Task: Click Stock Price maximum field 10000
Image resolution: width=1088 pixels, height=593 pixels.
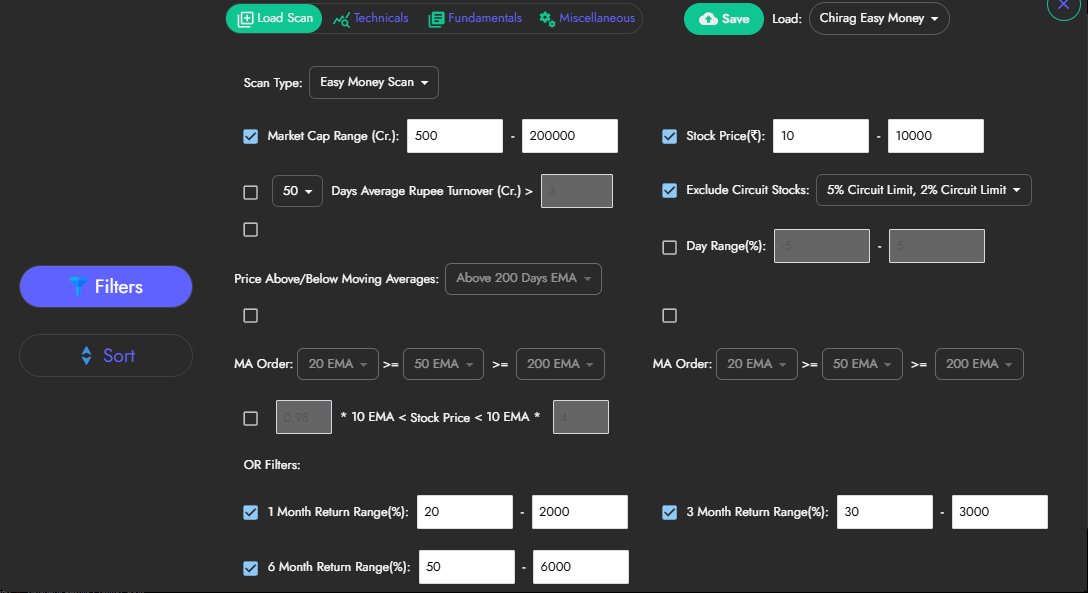Action: click(935, 136)
